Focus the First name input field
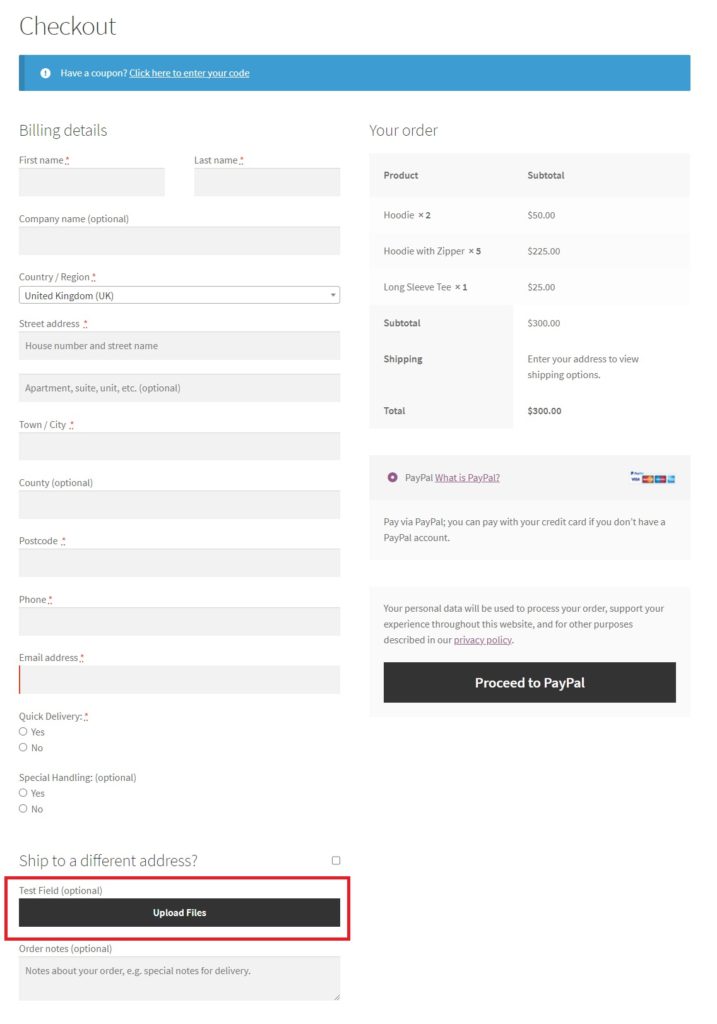 click(x=92, y=182)
